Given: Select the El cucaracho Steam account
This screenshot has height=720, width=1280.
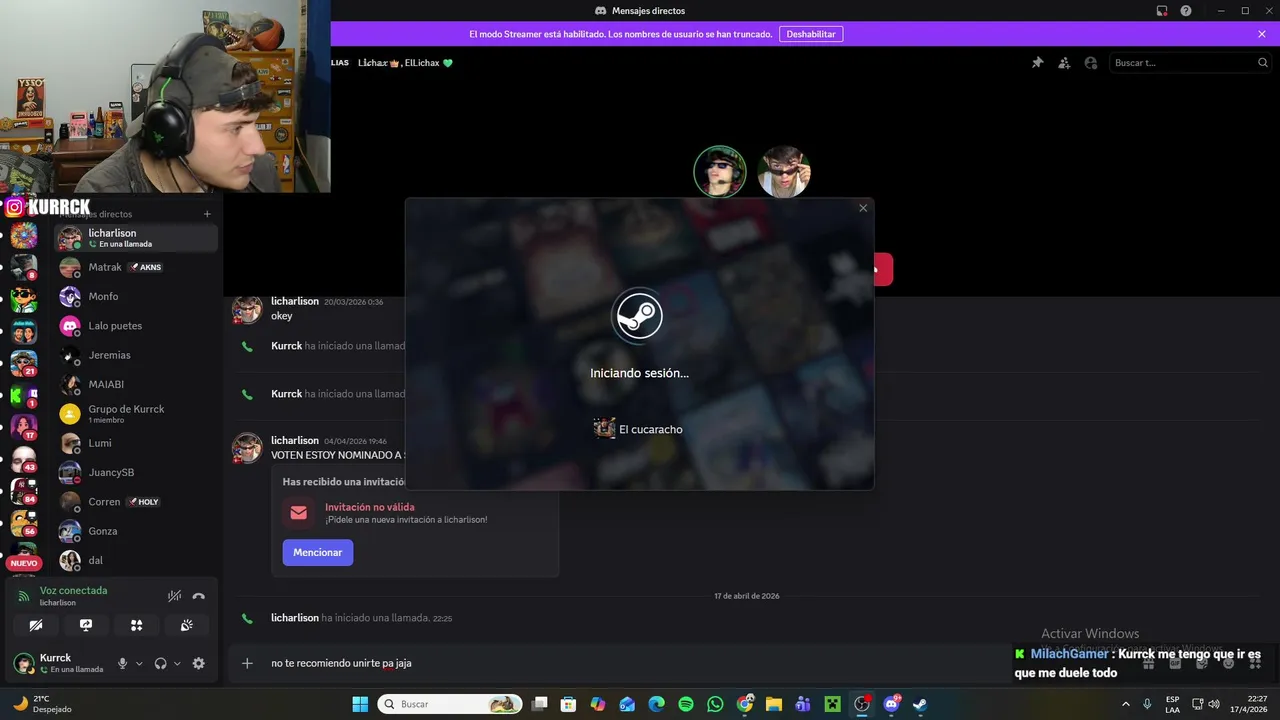Looking at the screenshot, I should pos(638,429).
